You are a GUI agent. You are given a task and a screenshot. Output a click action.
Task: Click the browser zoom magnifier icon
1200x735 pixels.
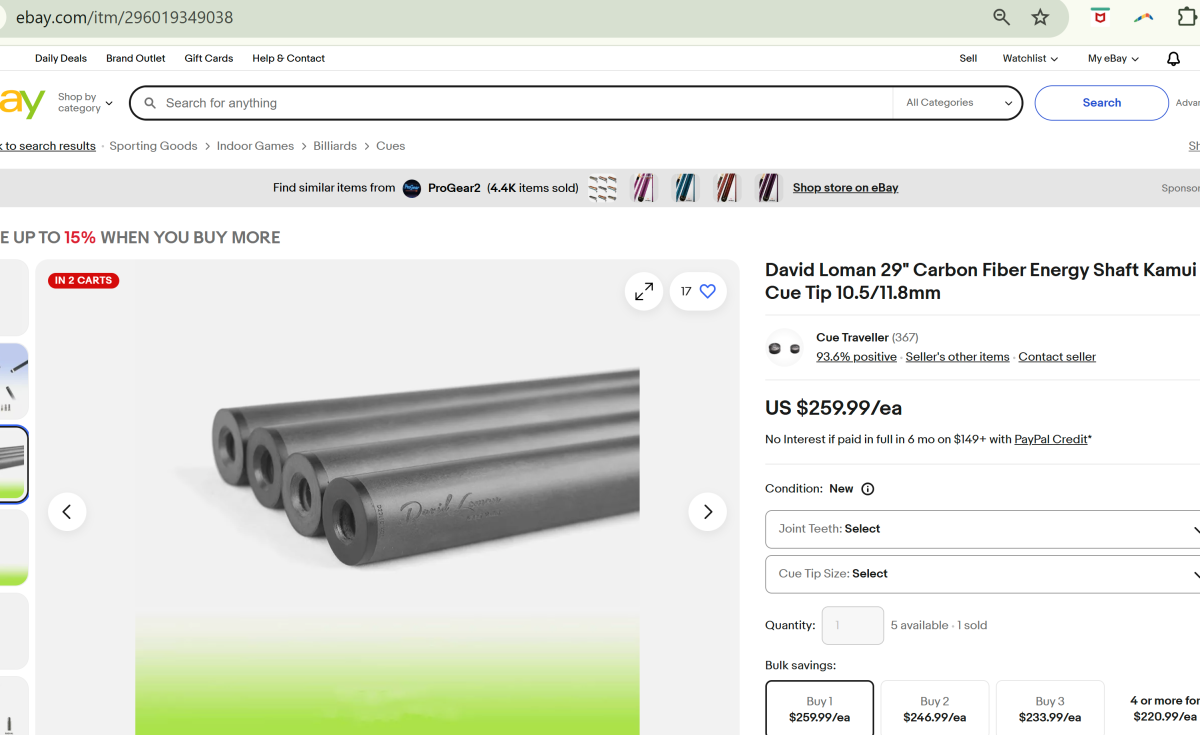1001,17
